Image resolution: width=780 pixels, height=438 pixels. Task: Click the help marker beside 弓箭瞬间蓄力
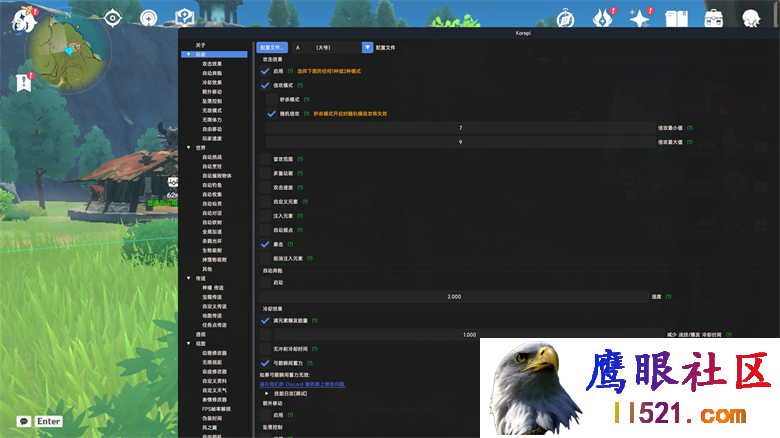[310, 363]
